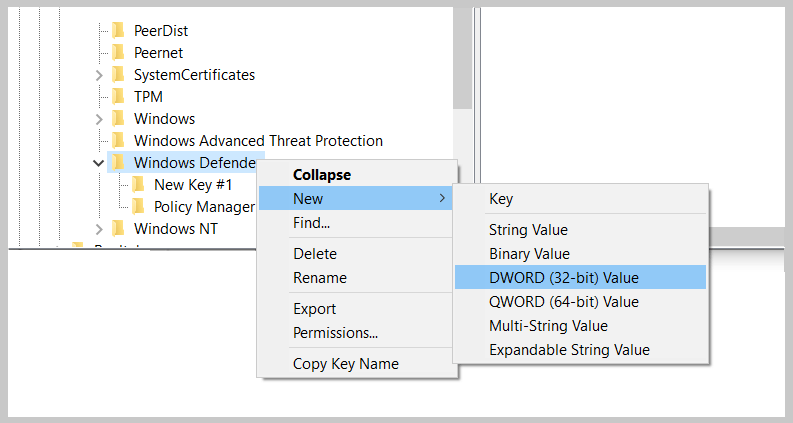Select Expandable String Value
This screenshot has width=793, height=423.
click(x=580, y=350)
